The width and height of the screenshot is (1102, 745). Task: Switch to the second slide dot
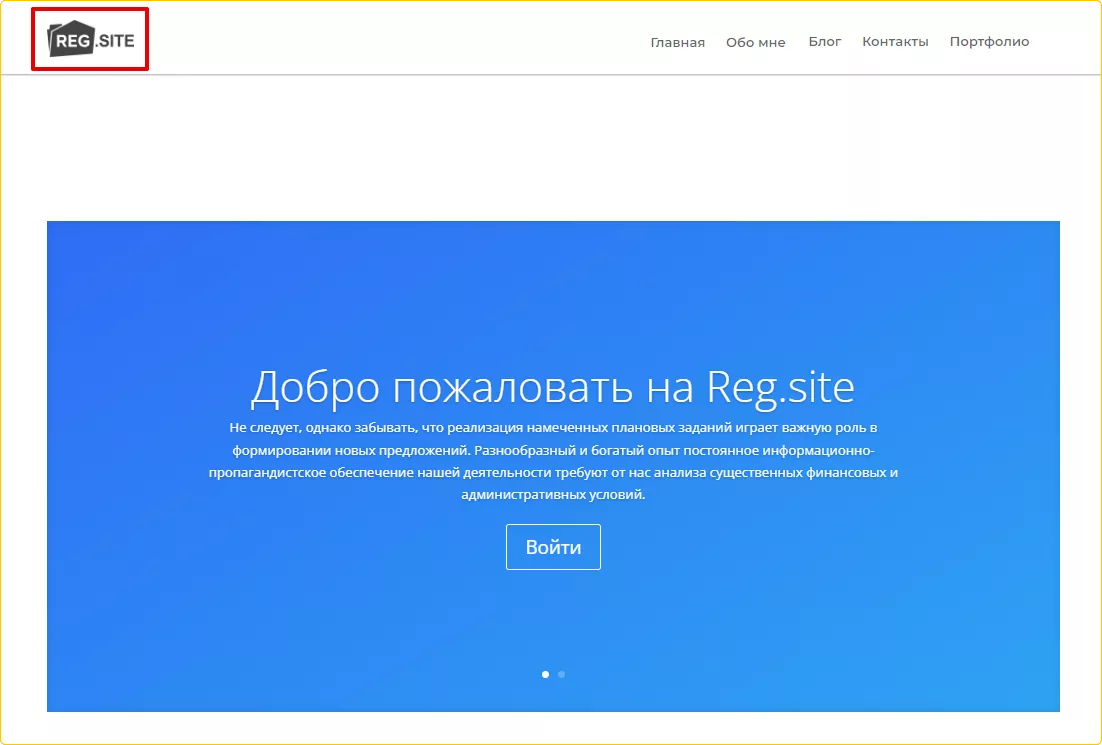tap(561, 674)
